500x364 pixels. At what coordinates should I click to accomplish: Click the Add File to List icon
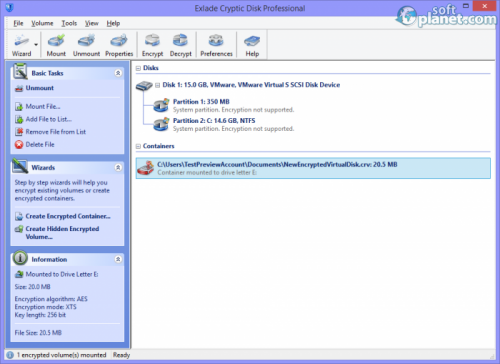[x=19, y=119]
